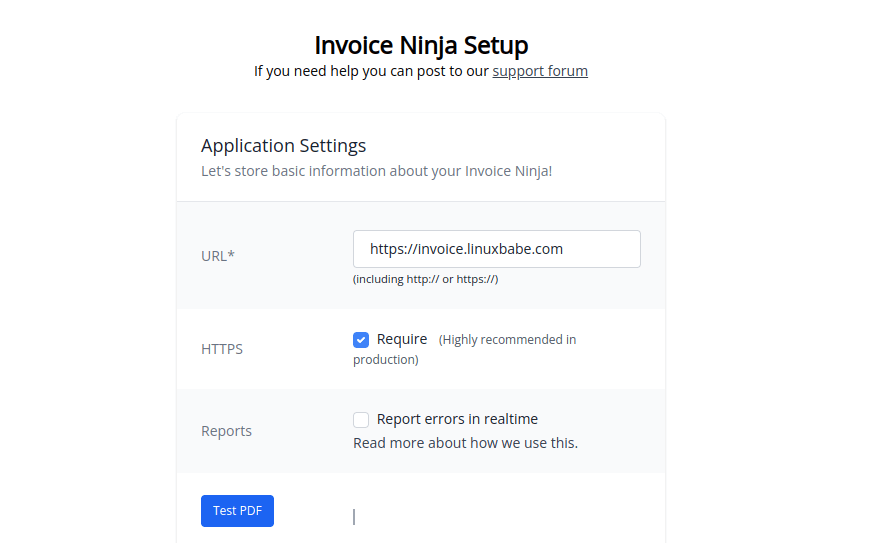This screenshot has width=880, height=543.
Task: Click the 'Reports' row label
Action: (226, 431)
